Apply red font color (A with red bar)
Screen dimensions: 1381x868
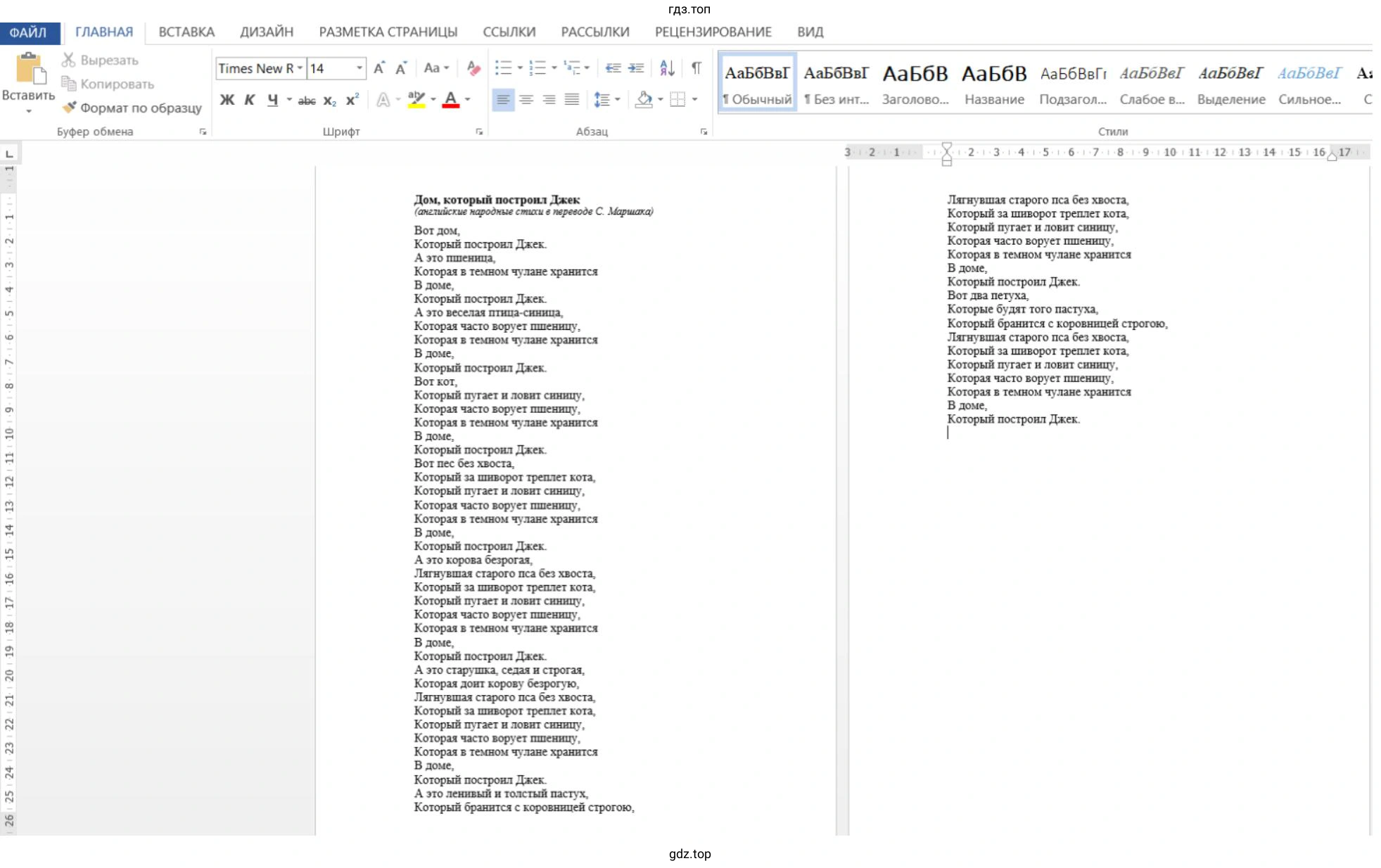(451, 100)
